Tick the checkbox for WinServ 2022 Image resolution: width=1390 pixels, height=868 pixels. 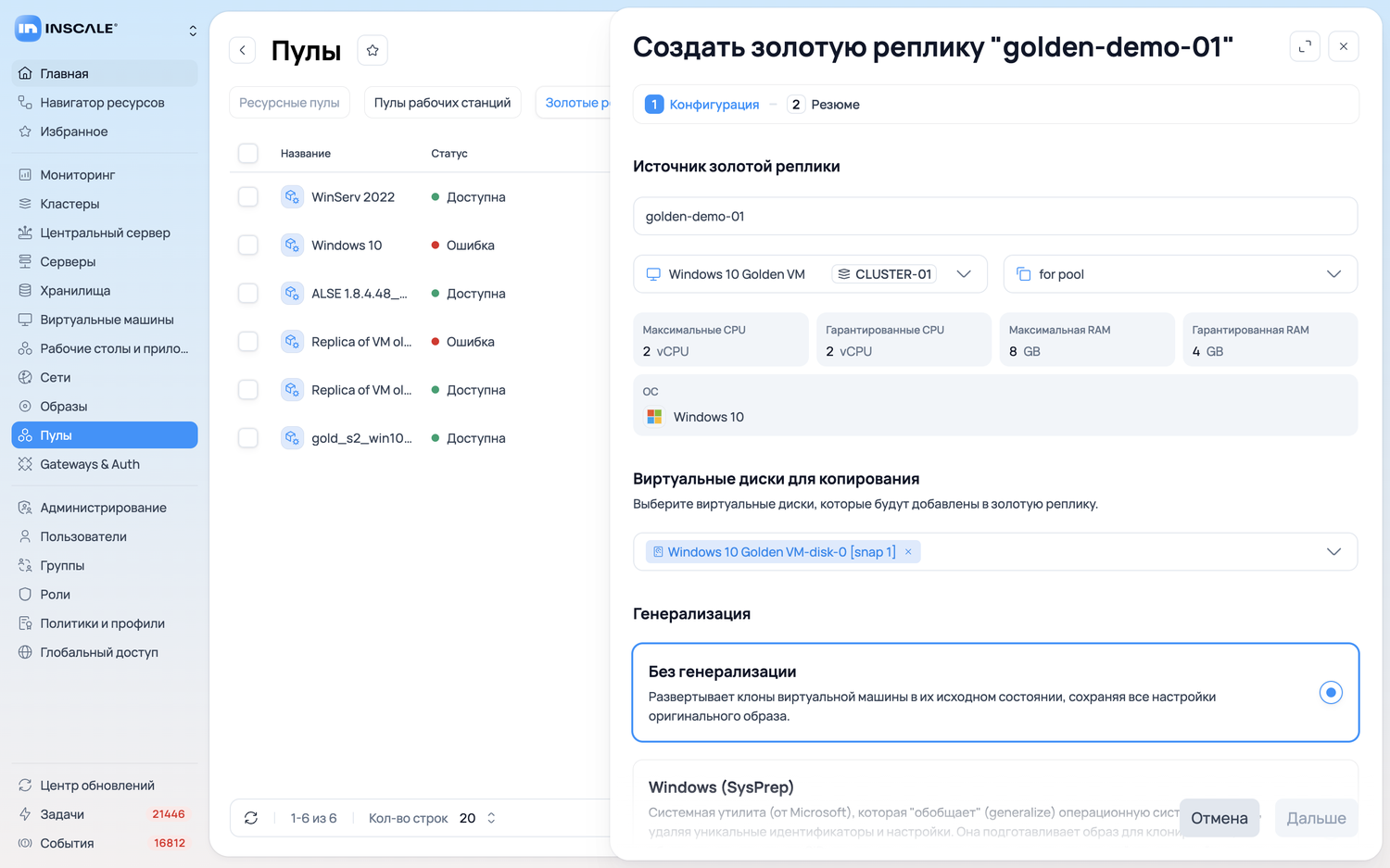pyautogui.click(x=248, y=196)
